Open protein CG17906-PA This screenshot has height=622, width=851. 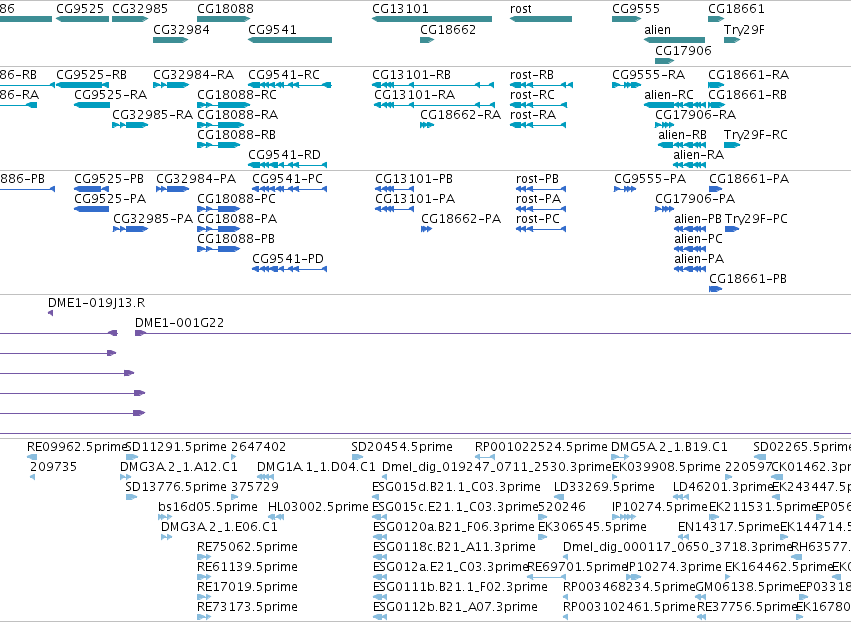click(x=695, y=199)
